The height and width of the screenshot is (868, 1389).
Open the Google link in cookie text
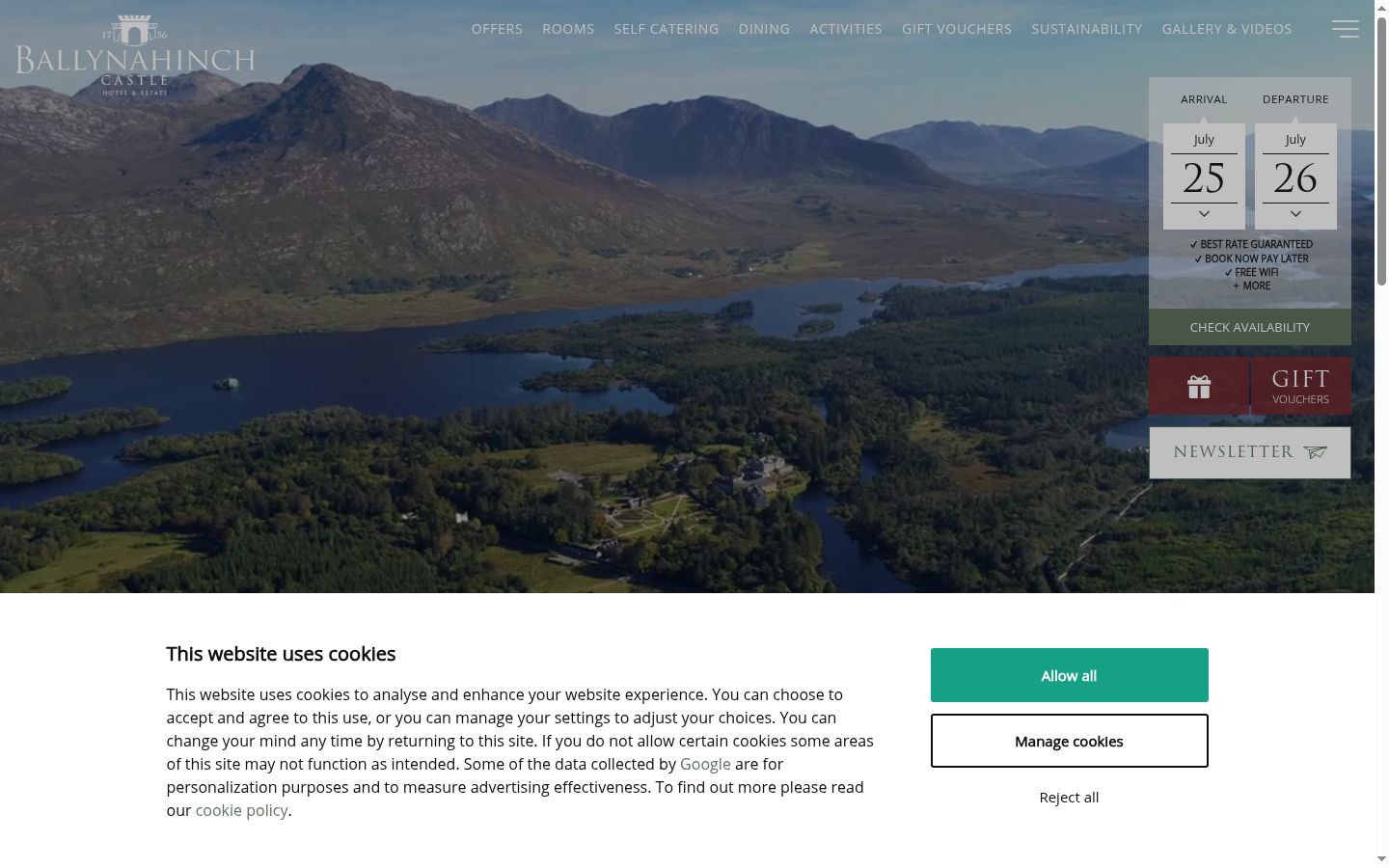point(705,764)
